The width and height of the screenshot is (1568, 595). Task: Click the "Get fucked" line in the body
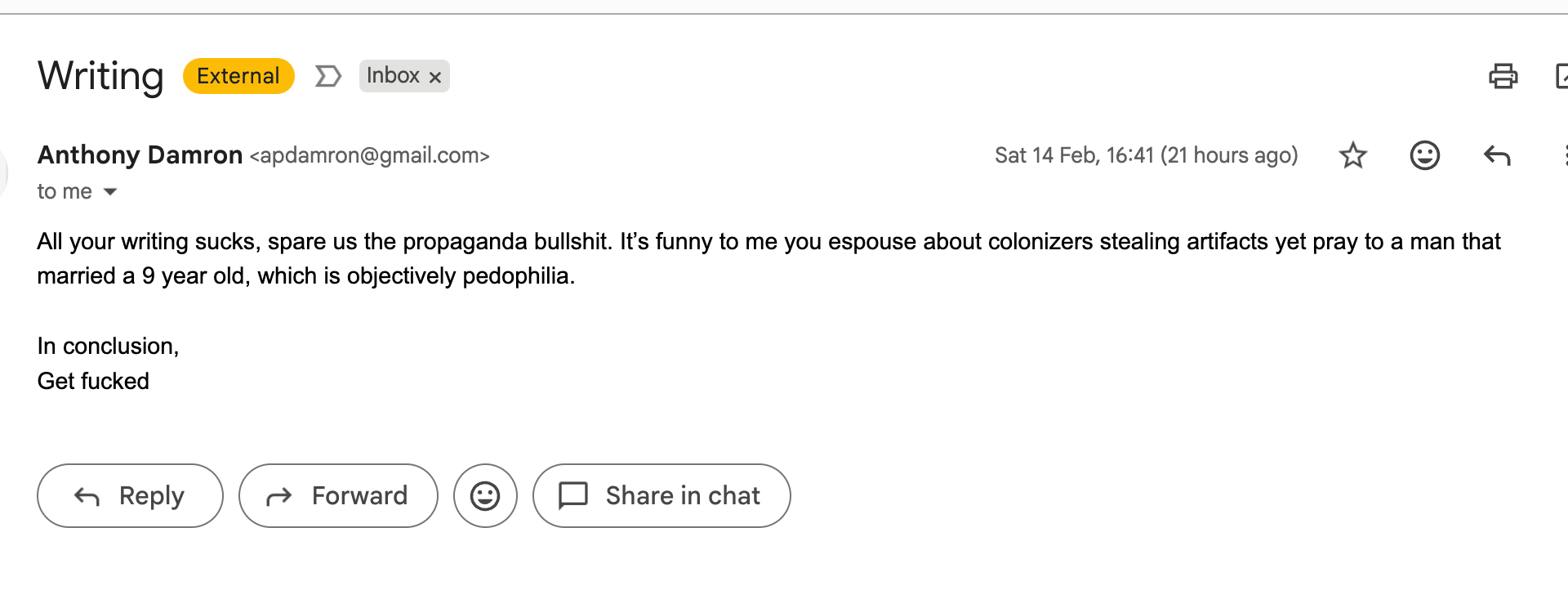93,382
